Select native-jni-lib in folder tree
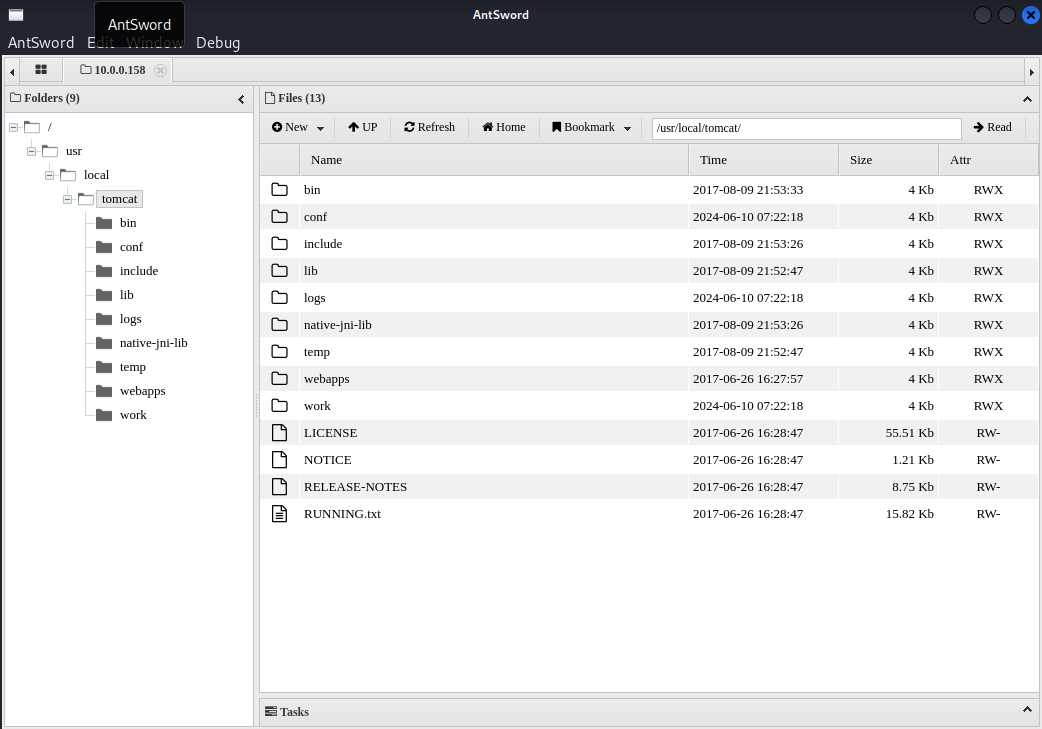 coord(154,343)
